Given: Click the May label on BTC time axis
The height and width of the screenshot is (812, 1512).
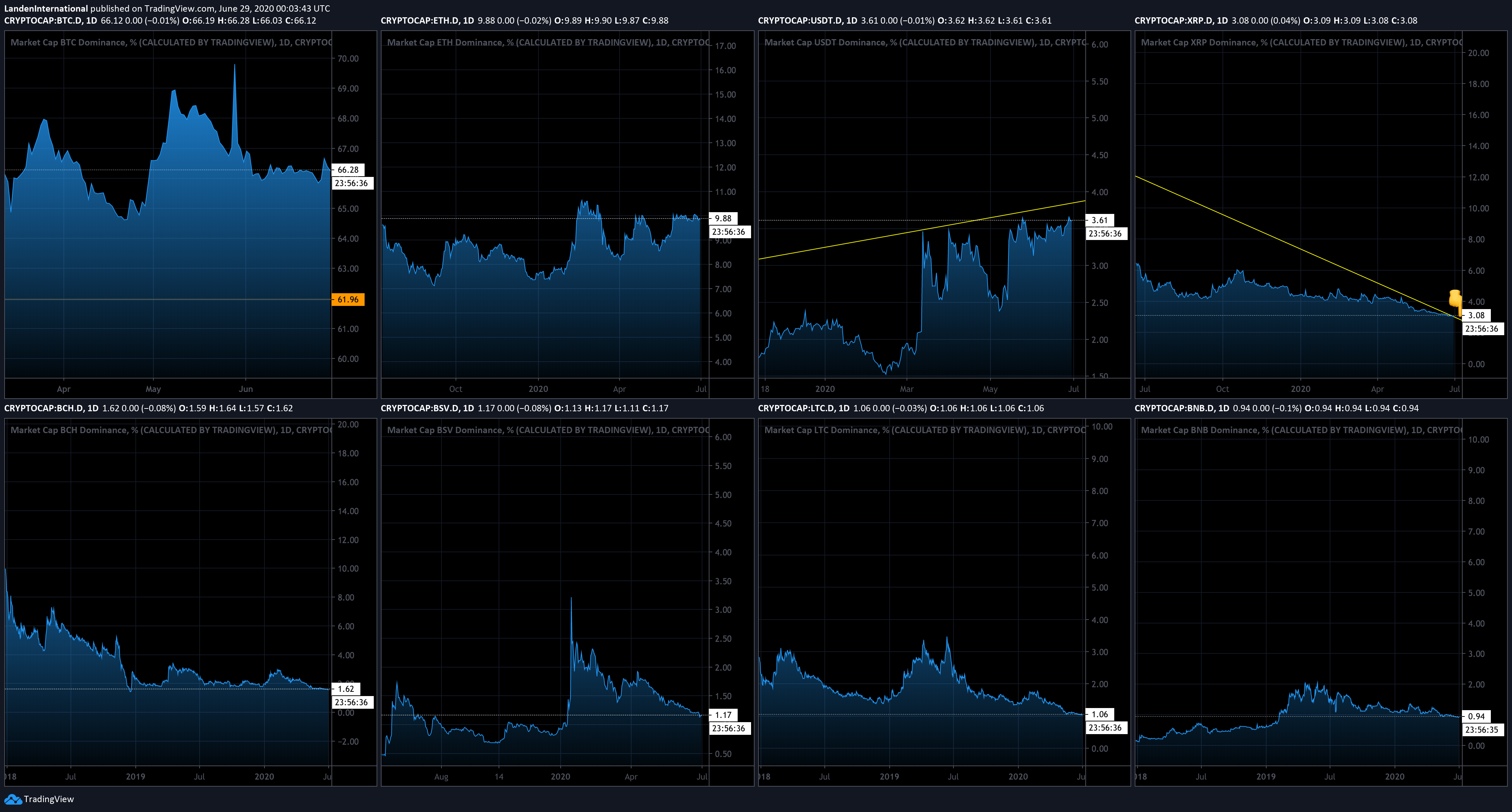Looking at the screenshot, I should pos(153,389).
